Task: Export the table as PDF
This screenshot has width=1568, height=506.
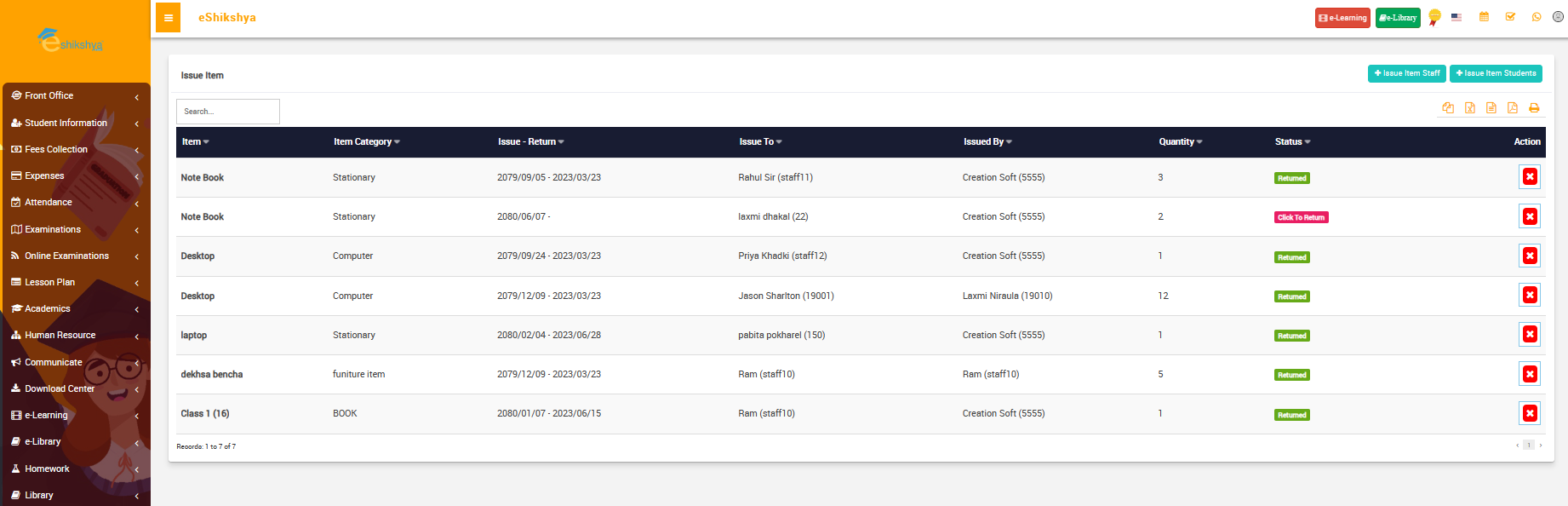Action: tap(1513, 108)
